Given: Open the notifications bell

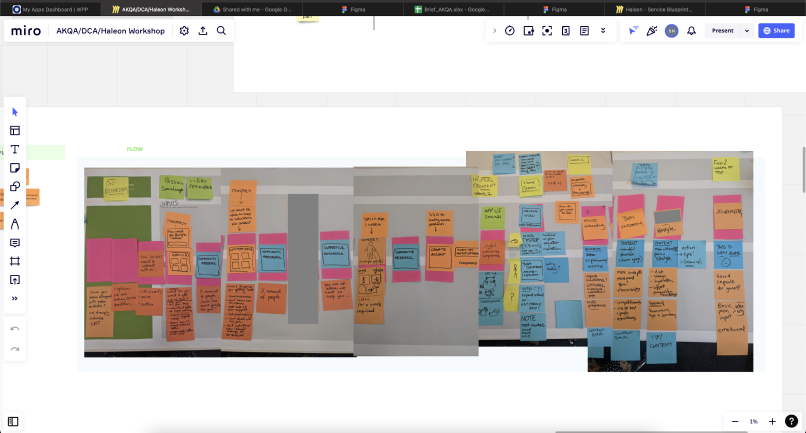Looking at the screenshot, I should (x=691, y=31).
